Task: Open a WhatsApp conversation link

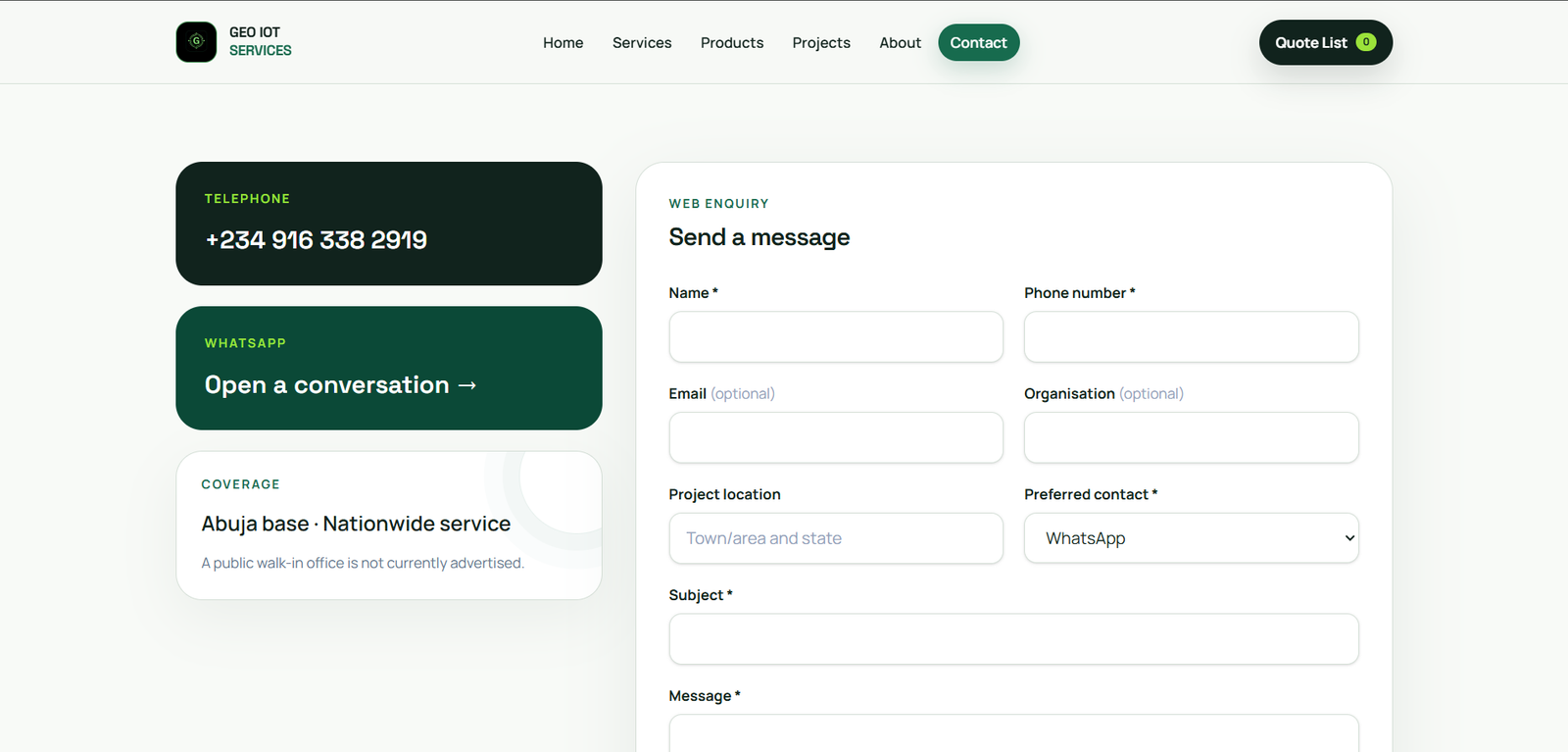Action: (341, 385)
